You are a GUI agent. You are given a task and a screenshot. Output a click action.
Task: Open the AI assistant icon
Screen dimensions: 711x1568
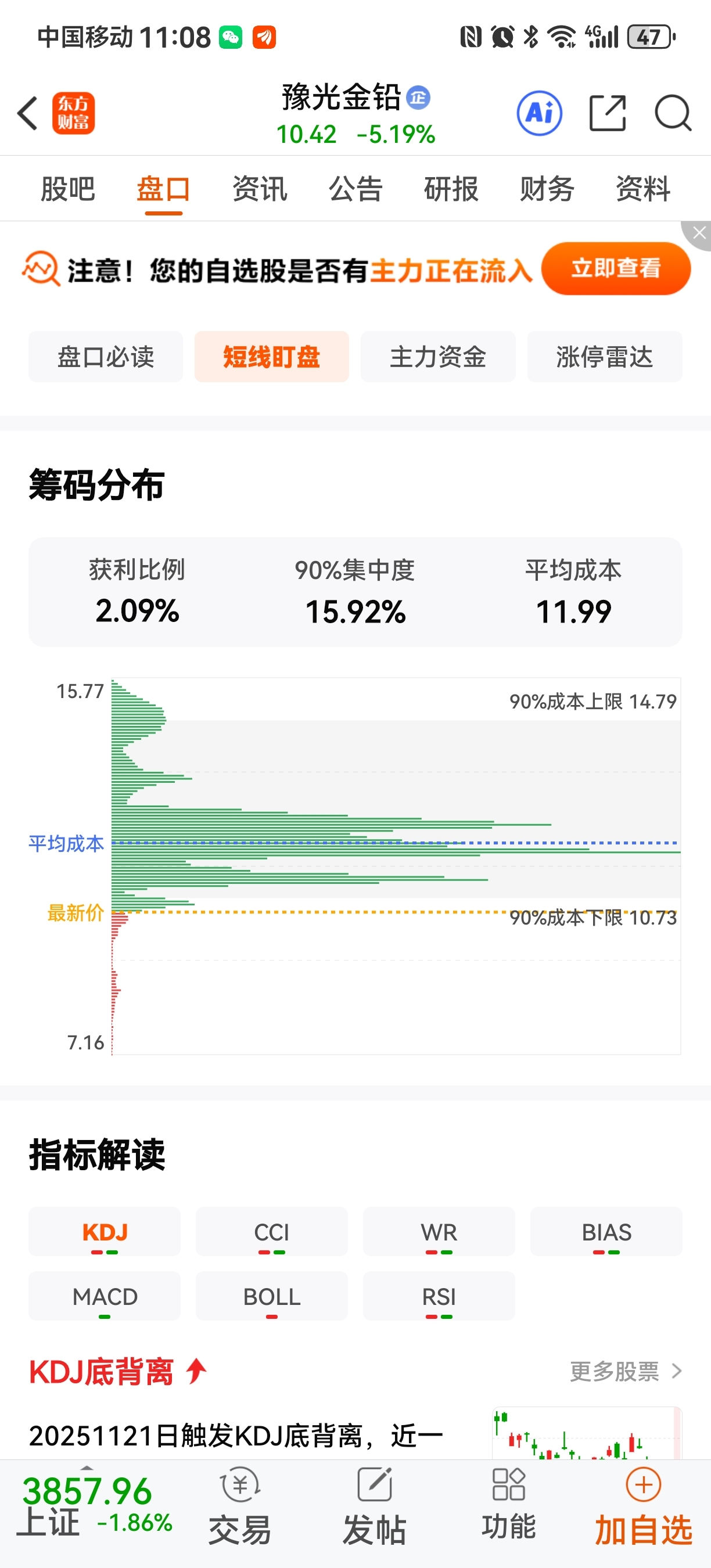click(539, 113)
